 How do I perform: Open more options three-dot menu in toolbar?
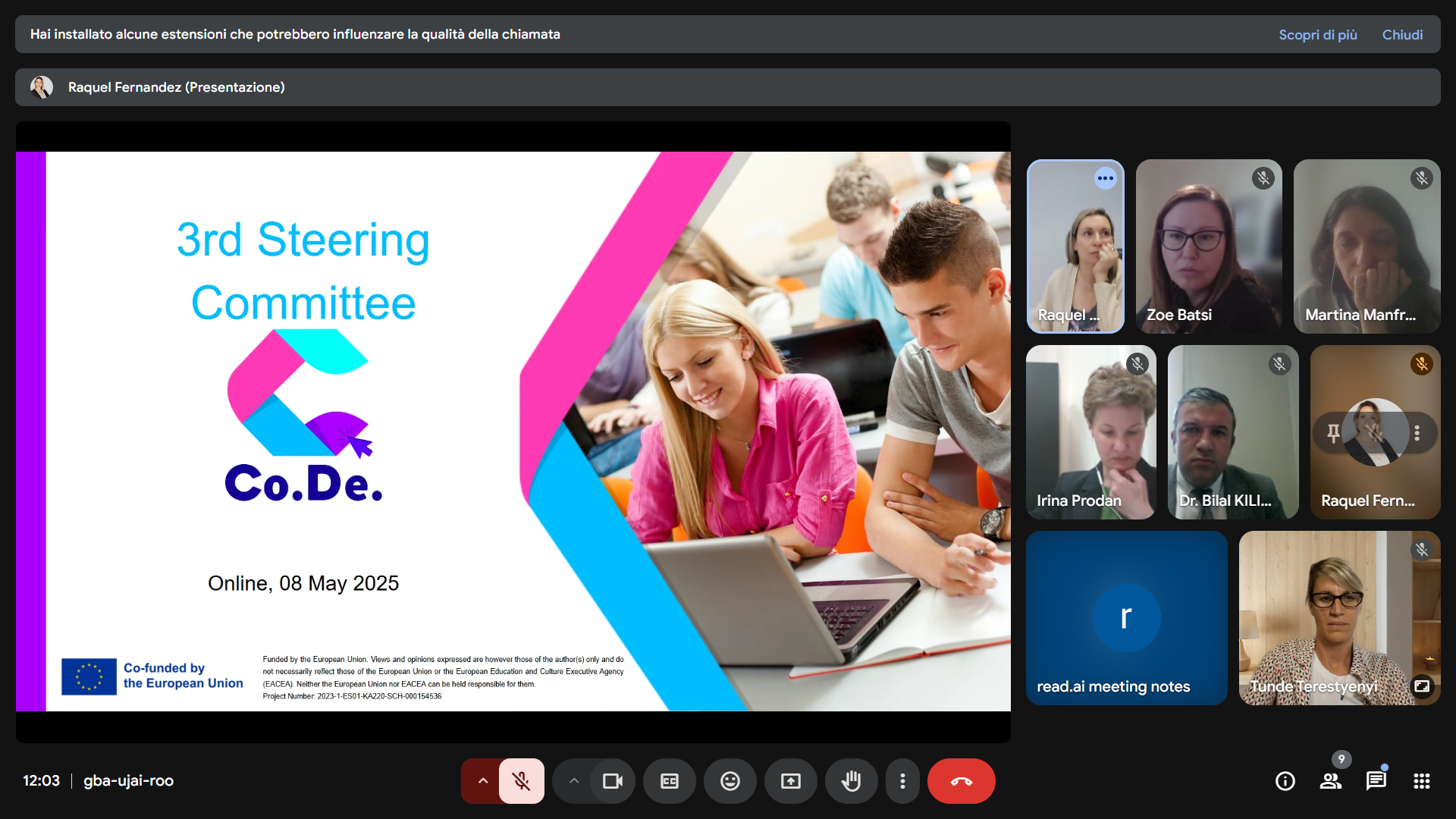[902, 781]
